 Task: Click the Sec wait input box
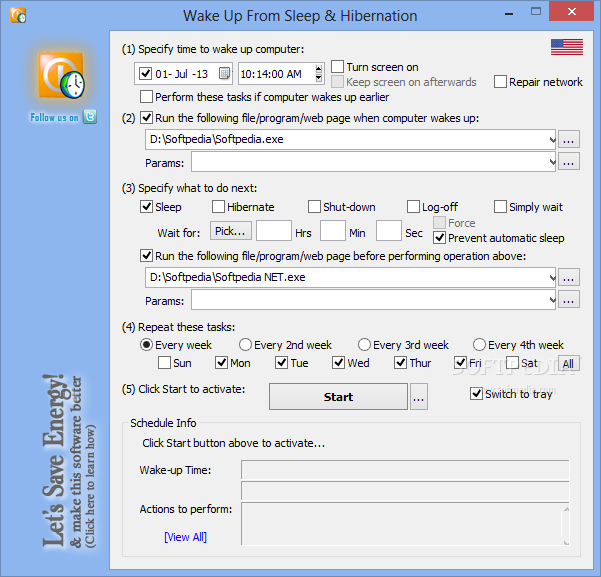(389, 230)
